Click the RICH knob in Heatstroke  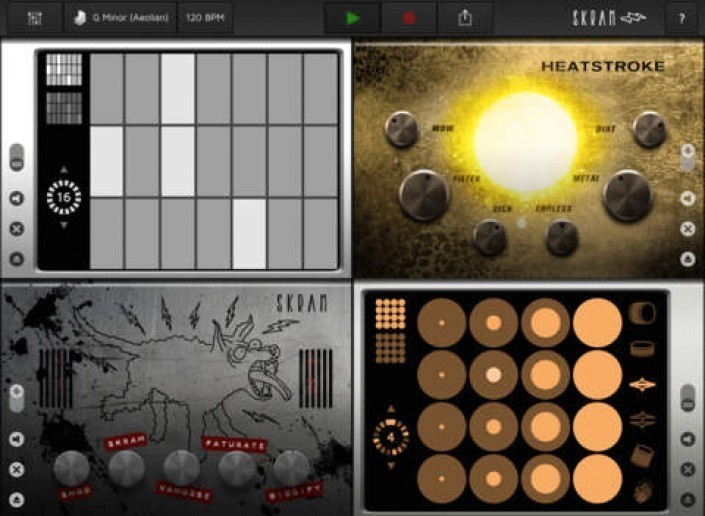[x=490, y=237]
